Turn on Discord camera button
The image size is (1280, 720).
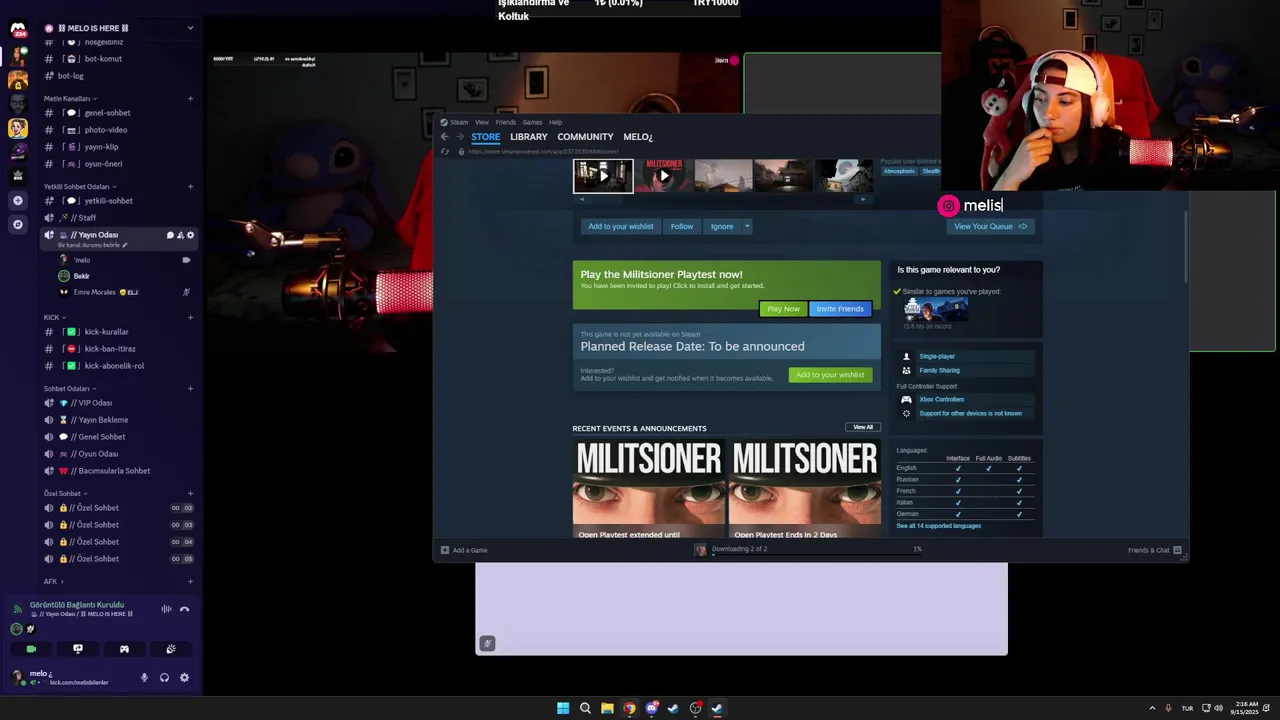[31, 649]
